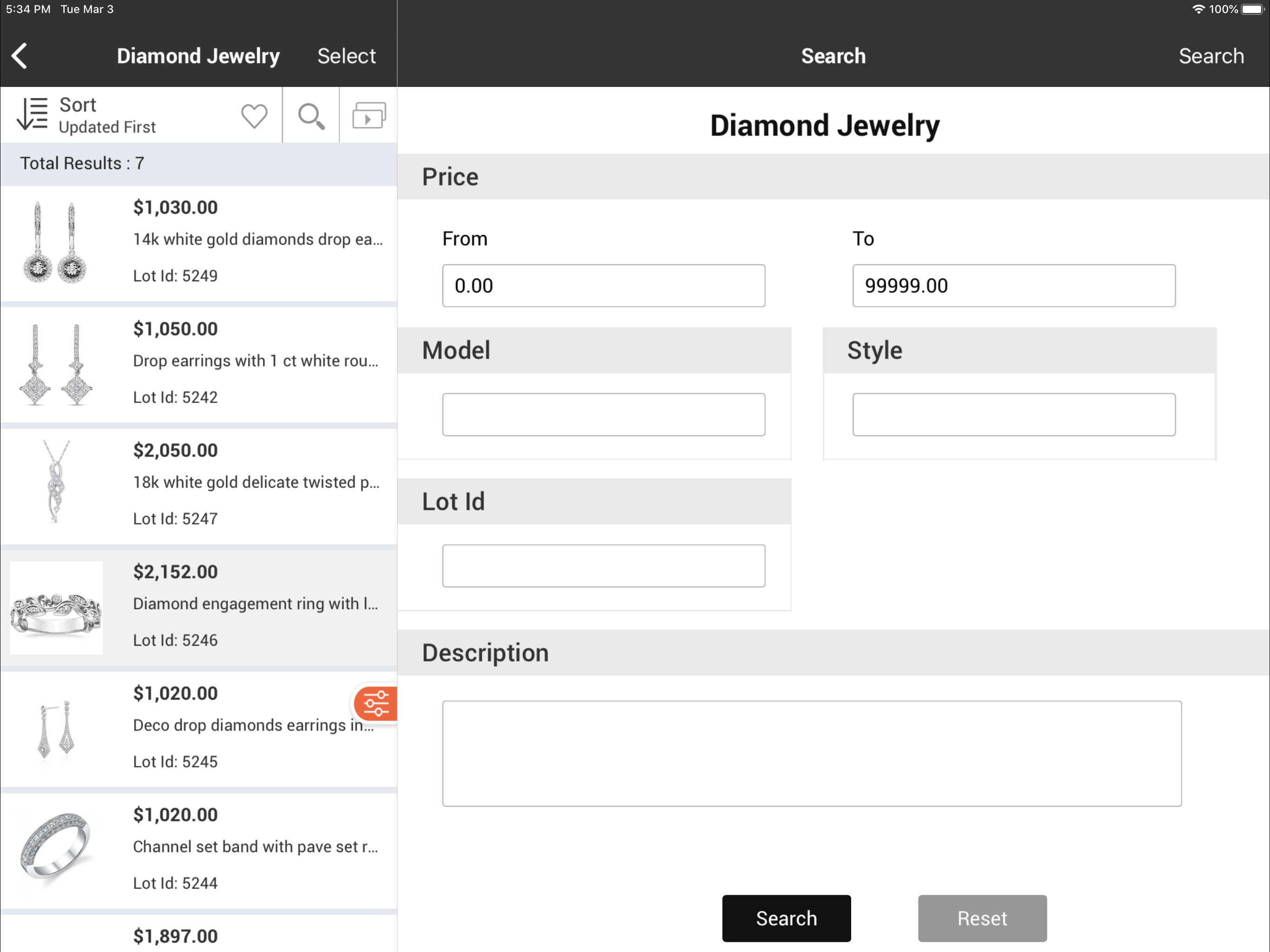
Task: Tap Search in the top-right header
Action: [1211, 56]
